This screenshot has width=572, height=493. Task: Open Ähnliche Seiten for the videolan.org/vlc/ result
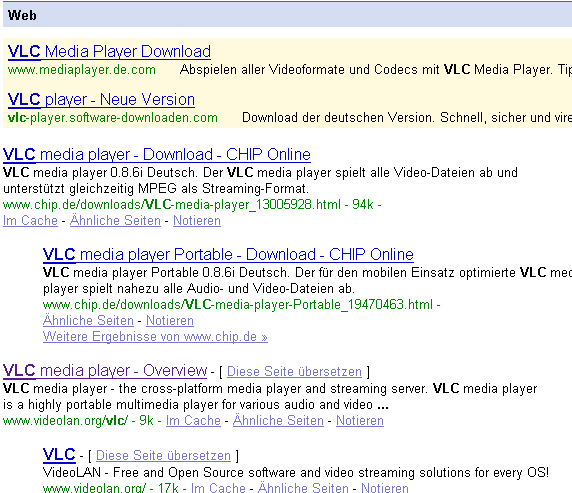[x=278, y=420]
